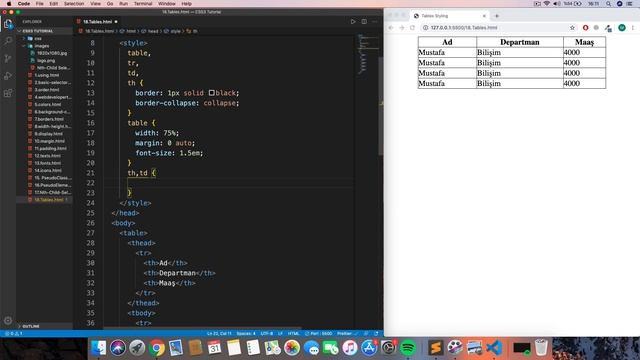
Task: Open 5.colors.html in Explorer
Action: click(48, 104)
